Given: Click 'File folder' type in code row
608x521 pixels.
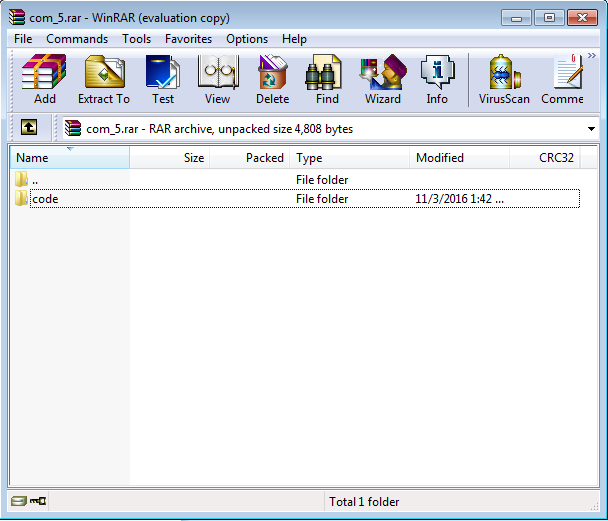Looking at the screenshot, I should pyautogui.click(x=322, y=198).
